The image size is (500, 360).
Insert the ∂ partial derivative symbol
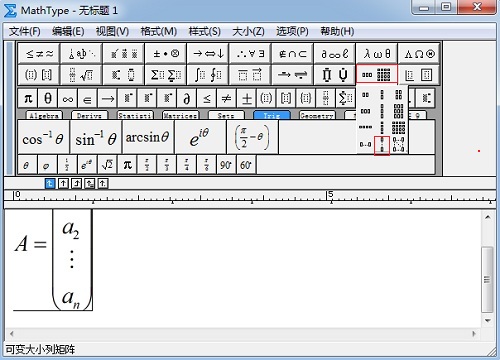tap(187, 99)
